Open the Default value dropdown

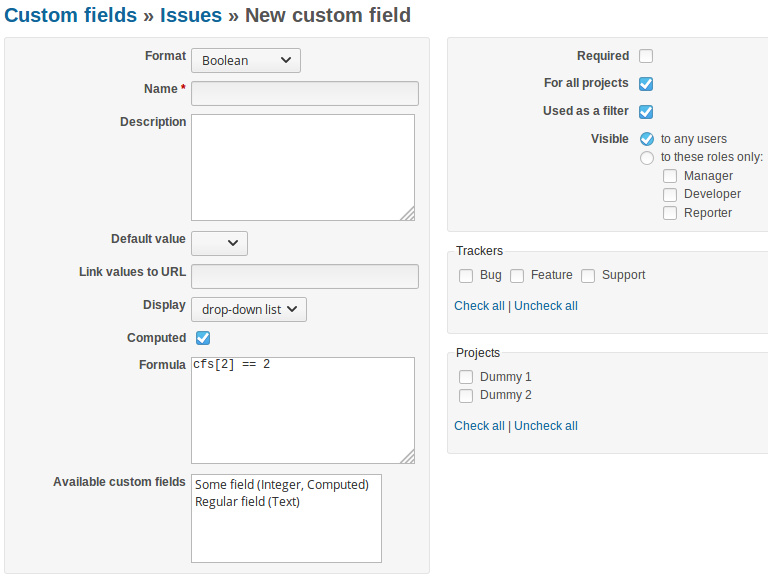tap(219, 243)
